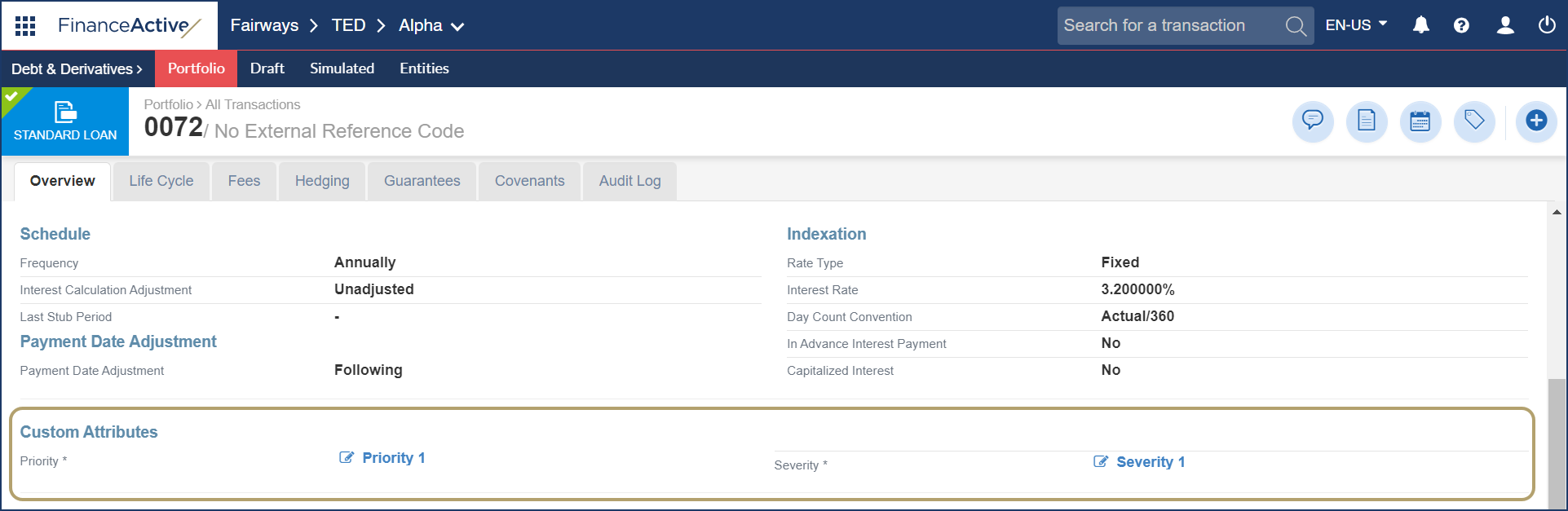Switch to the Guarantees tab
Viewport: 1568px width, 511px height.
(422, 181)
